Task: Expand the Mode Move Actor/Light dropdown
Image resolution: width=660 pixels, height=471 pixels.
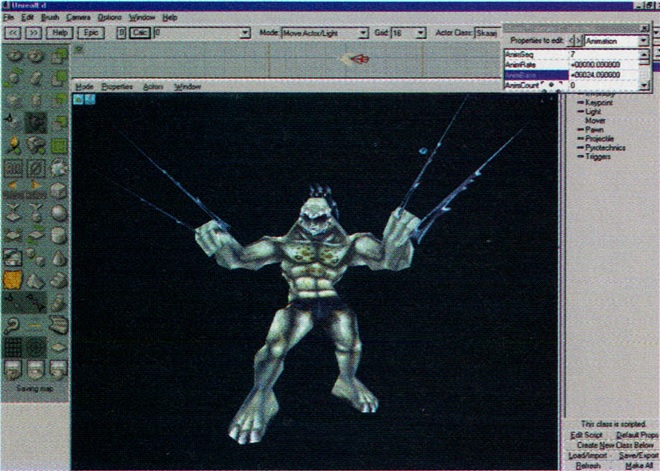Action: pyautogui.click(x=363, y=33)
